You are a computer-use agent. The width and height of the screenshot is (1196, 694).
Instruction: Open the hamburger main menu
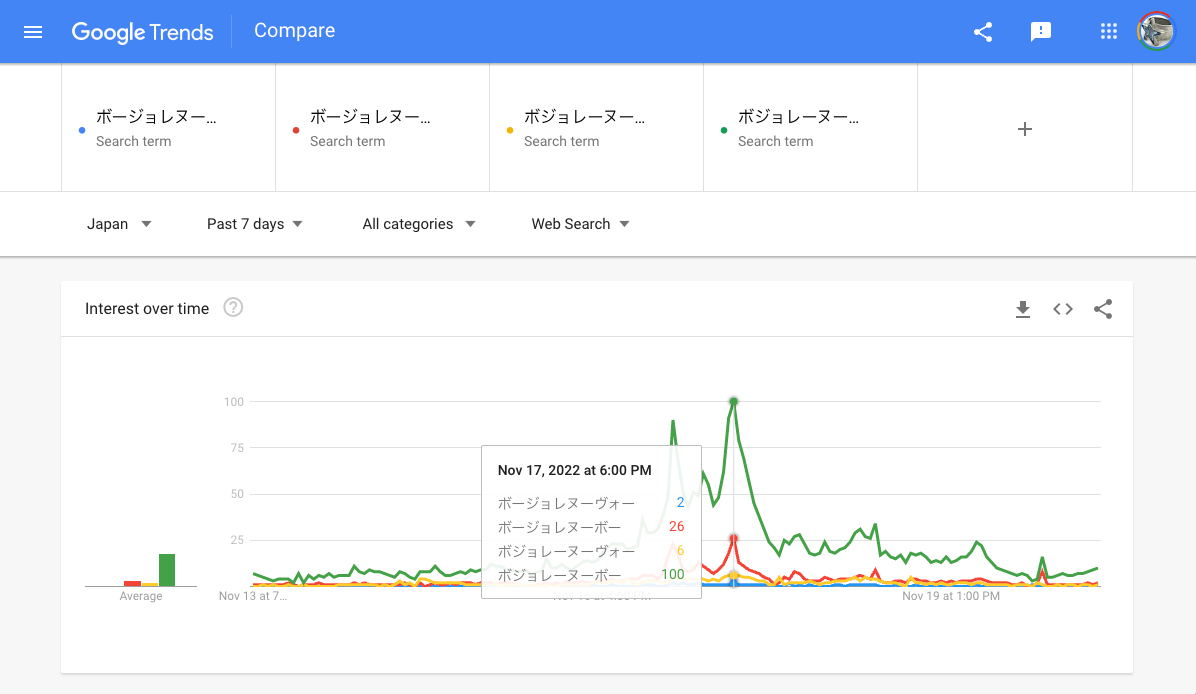tap(33, 32)
